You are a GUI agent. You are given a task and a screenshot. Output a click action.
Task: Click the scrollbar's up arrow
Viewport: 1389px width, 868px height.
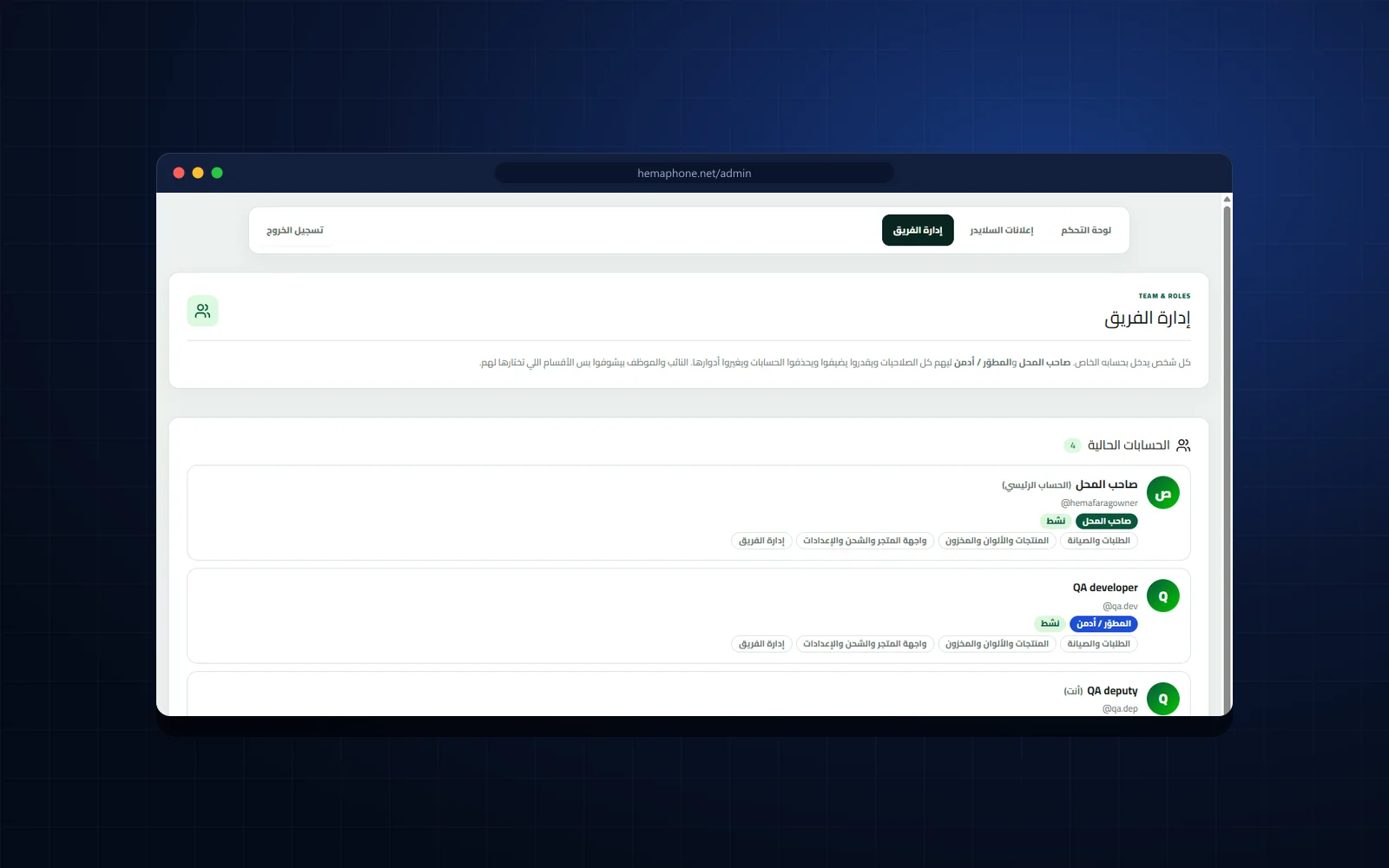1227,200
